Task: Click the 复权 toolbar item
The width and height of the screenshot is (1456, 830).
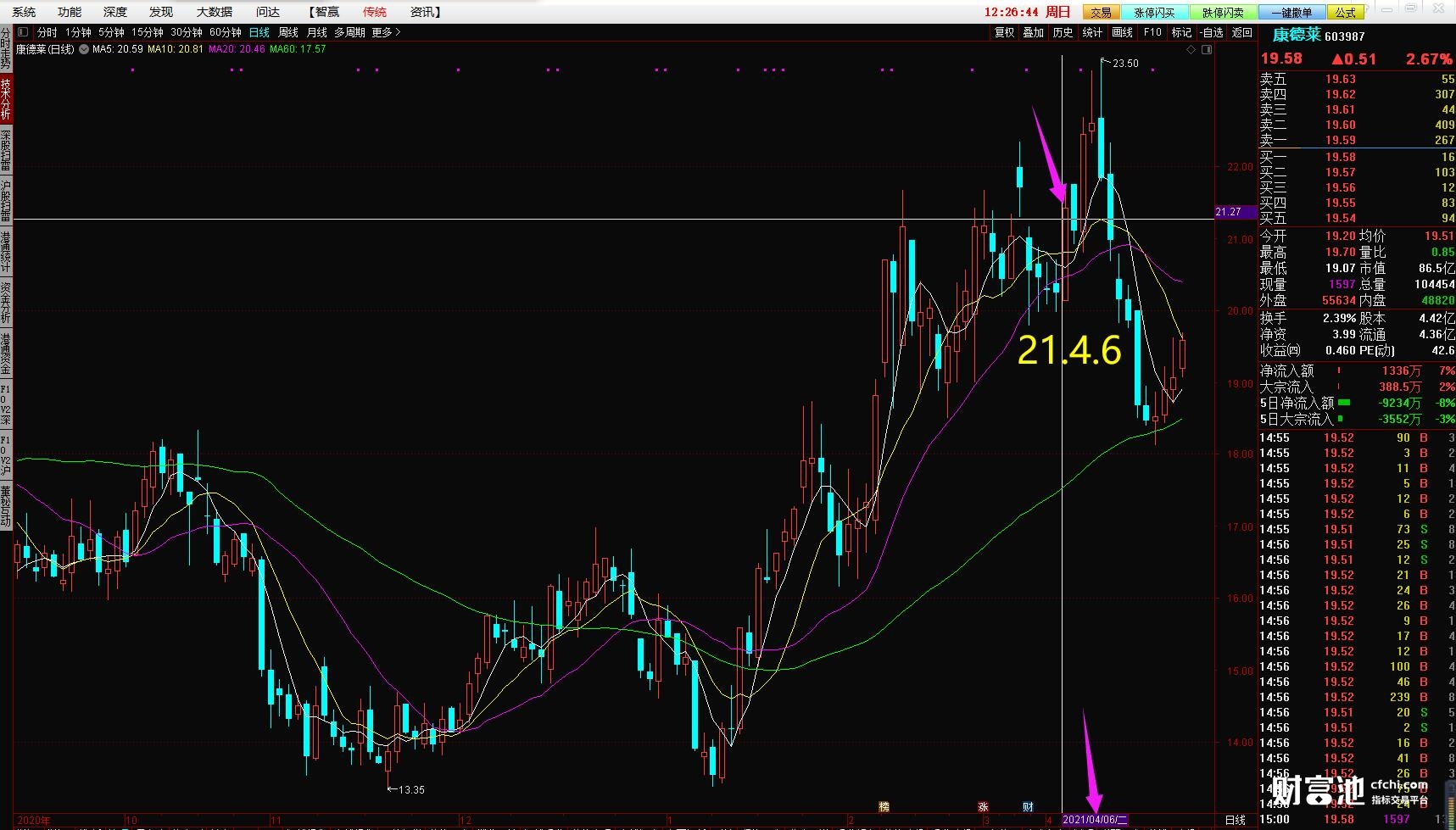Action: click(x=1004, y=32)
